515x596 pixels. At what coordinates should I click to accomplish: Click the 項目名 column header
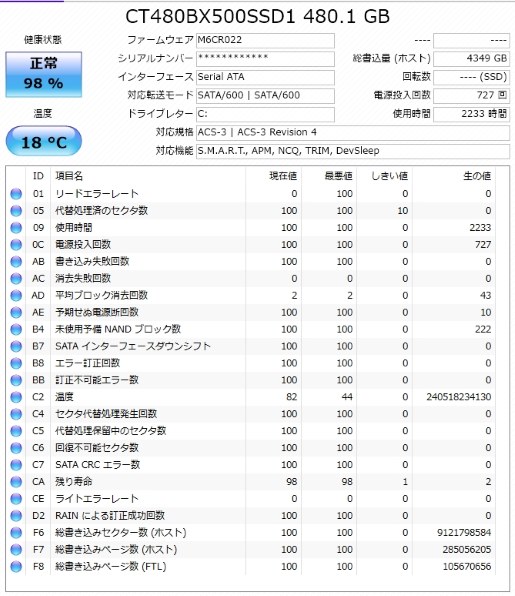click(x=69, y=176)
